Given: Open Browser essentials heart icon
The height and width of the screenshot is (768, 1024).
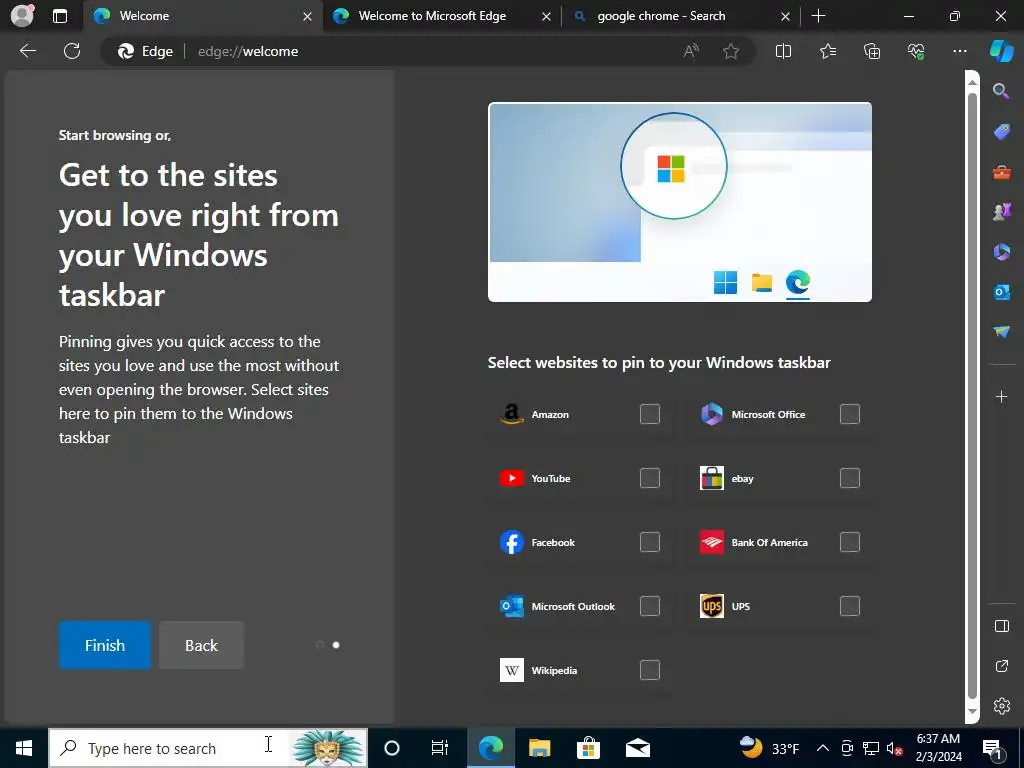Looking at the screenshot, I should pyautogui.click(x=916, y=51).
